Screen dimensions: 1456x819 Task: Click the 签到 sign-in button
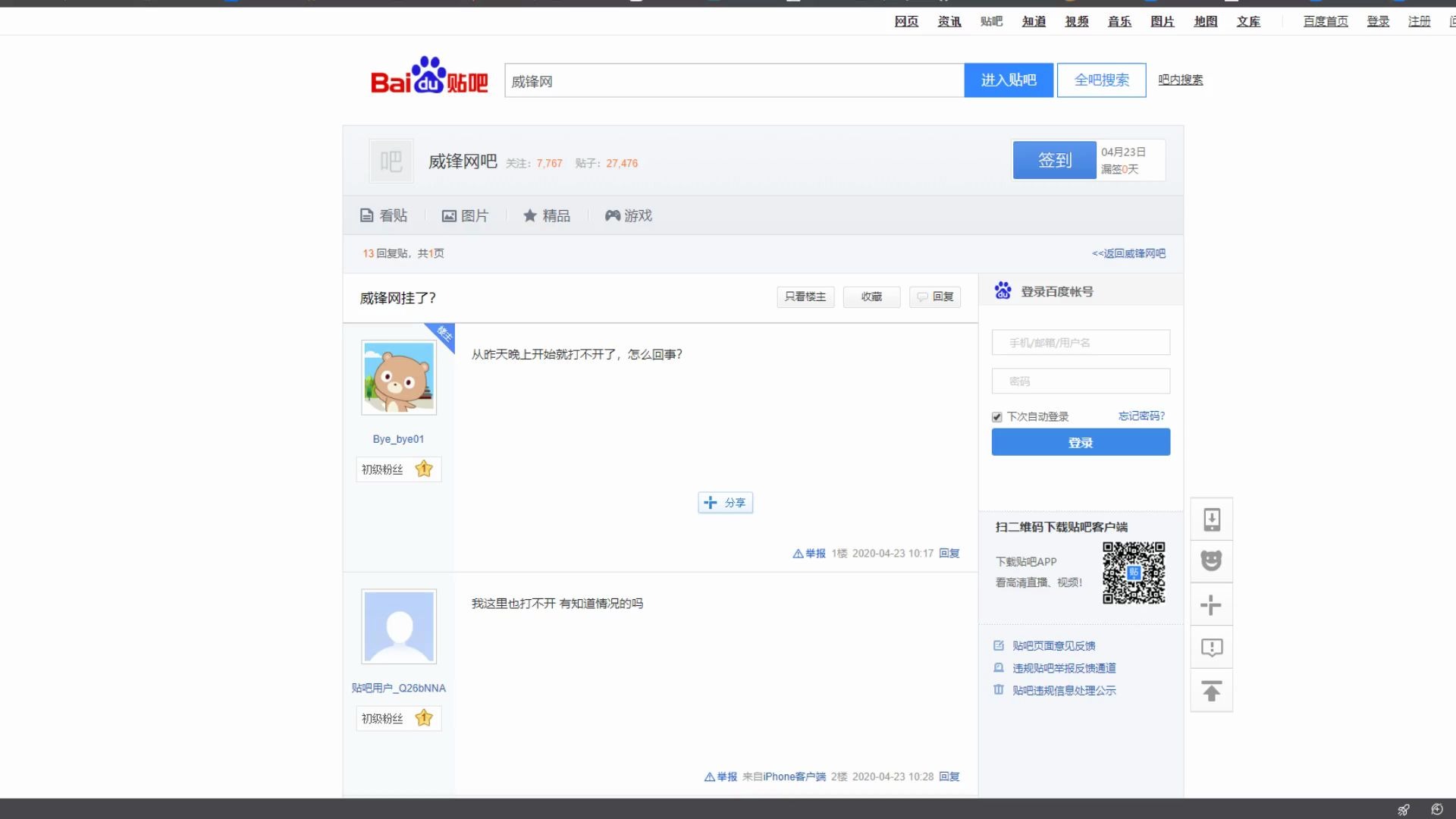(x=1054, y=160)
